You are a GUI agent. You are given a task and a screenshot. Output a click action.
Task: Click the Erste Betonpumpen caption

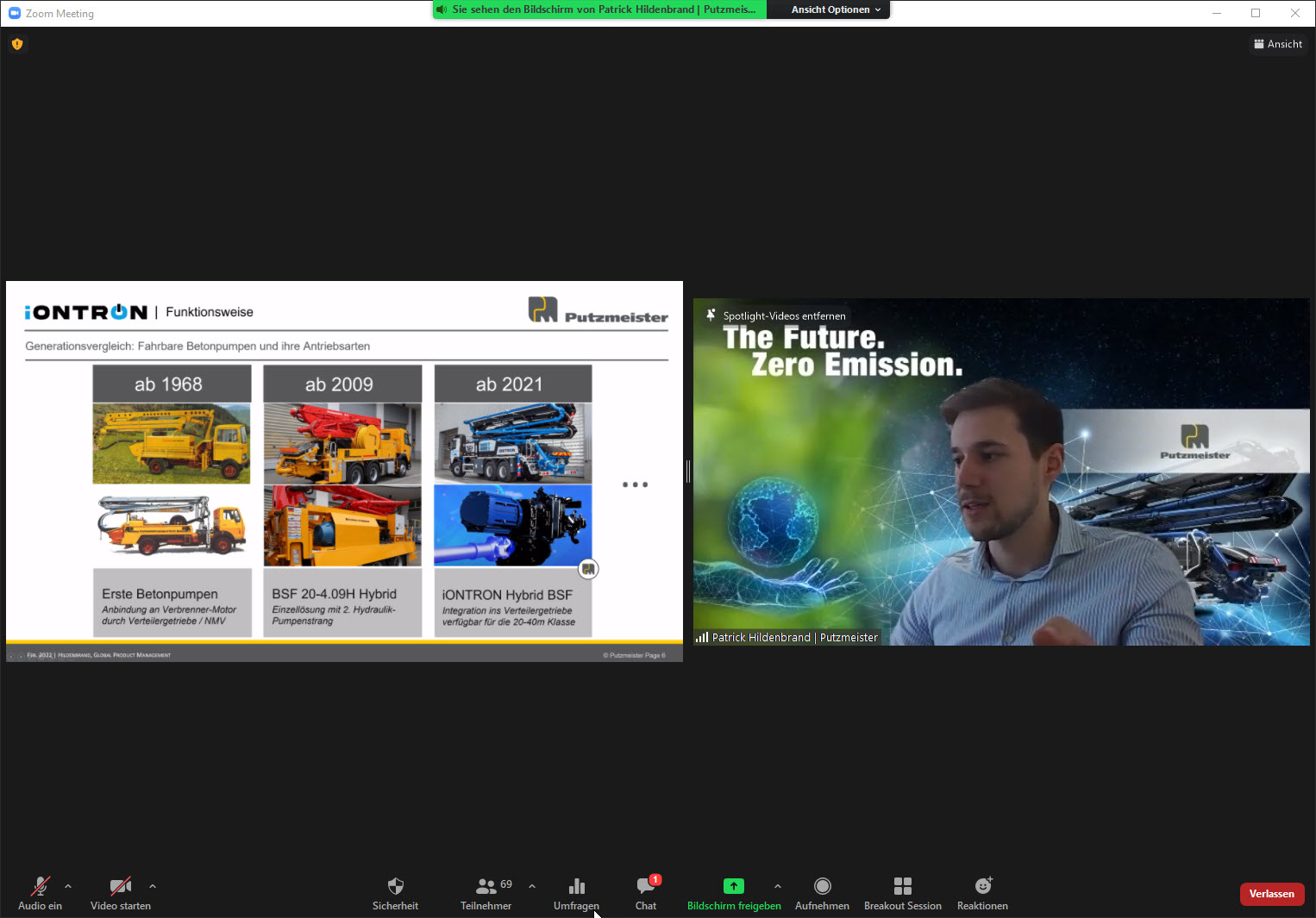160,594
